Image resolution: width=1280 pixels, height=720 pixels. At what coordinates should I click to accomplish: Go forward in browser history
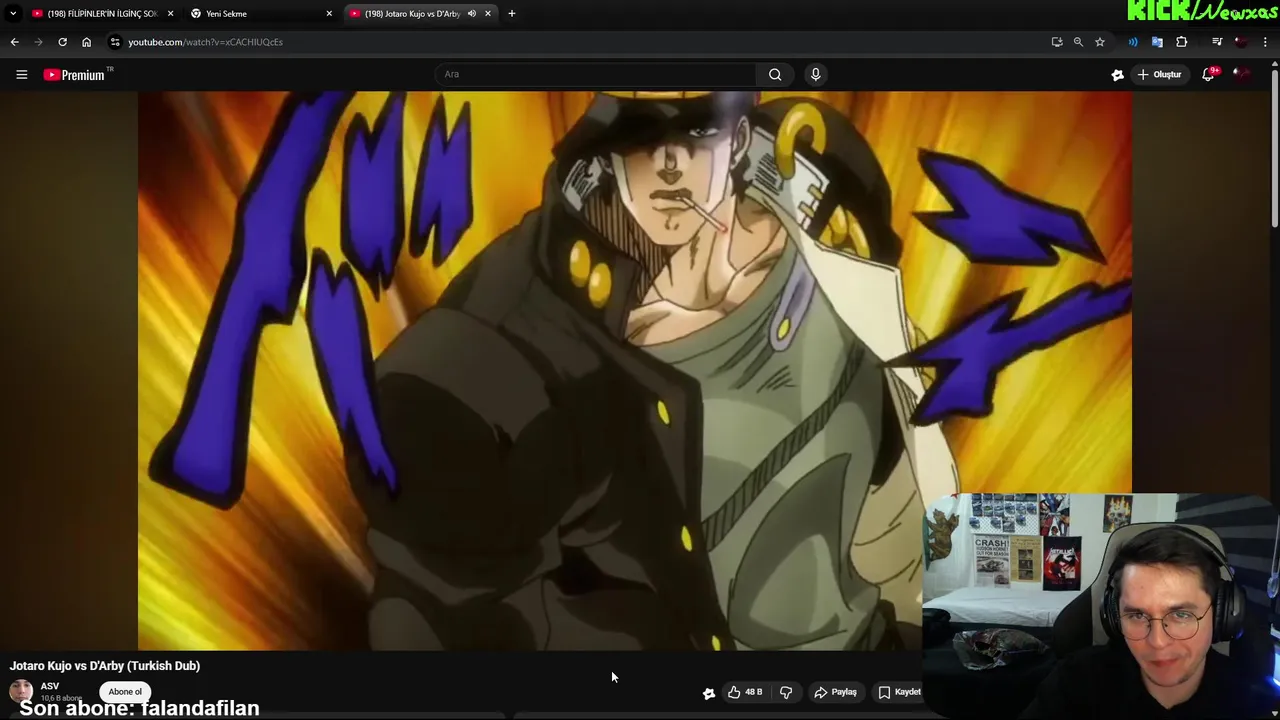(x=38, y=42)
